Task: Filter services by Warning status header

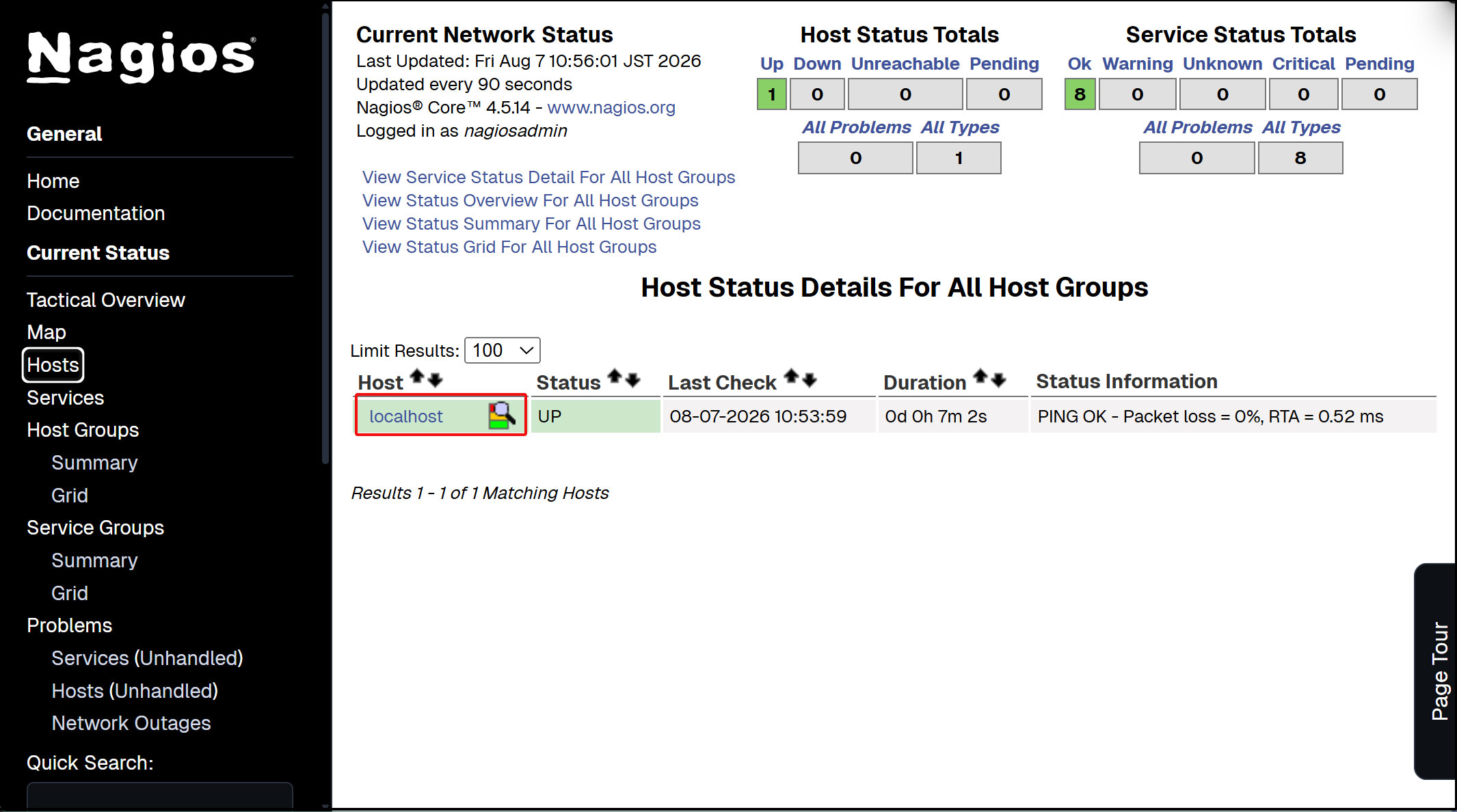Action: click(x=1138, y=64)
